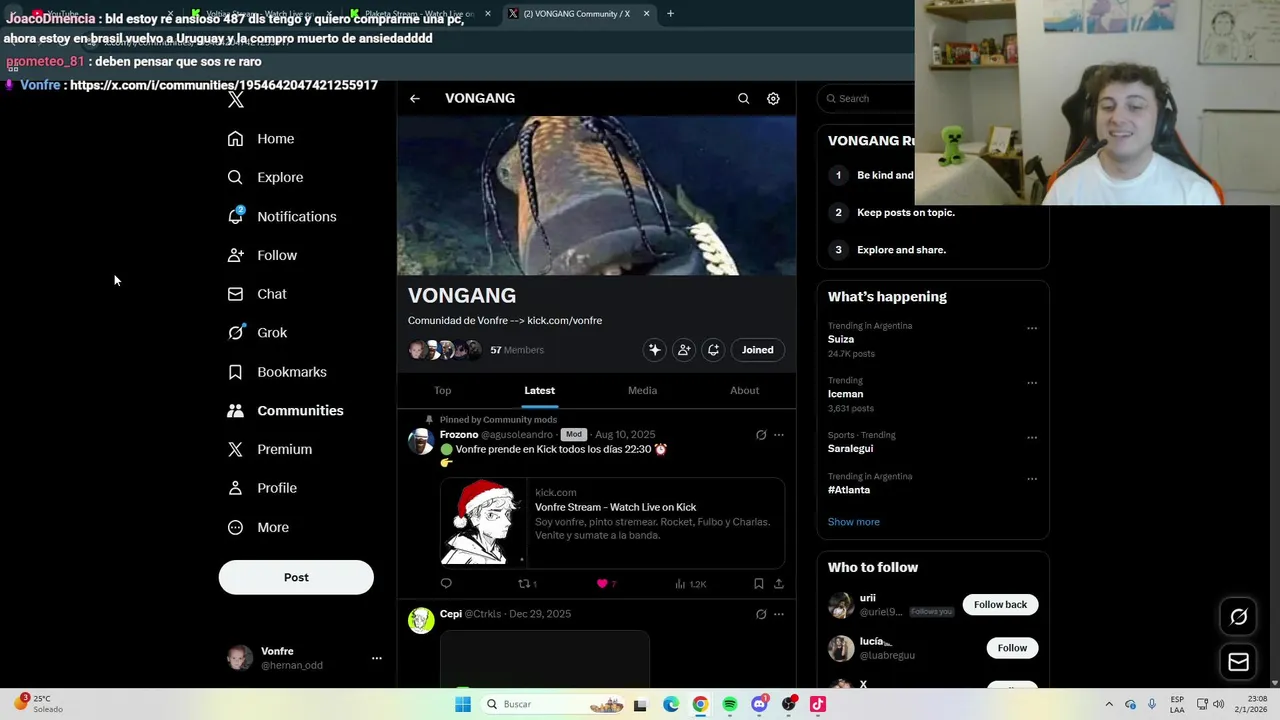Open Cepi's profile name
The width and height of the screenshot is (1280, 720).
coord(451,614)
